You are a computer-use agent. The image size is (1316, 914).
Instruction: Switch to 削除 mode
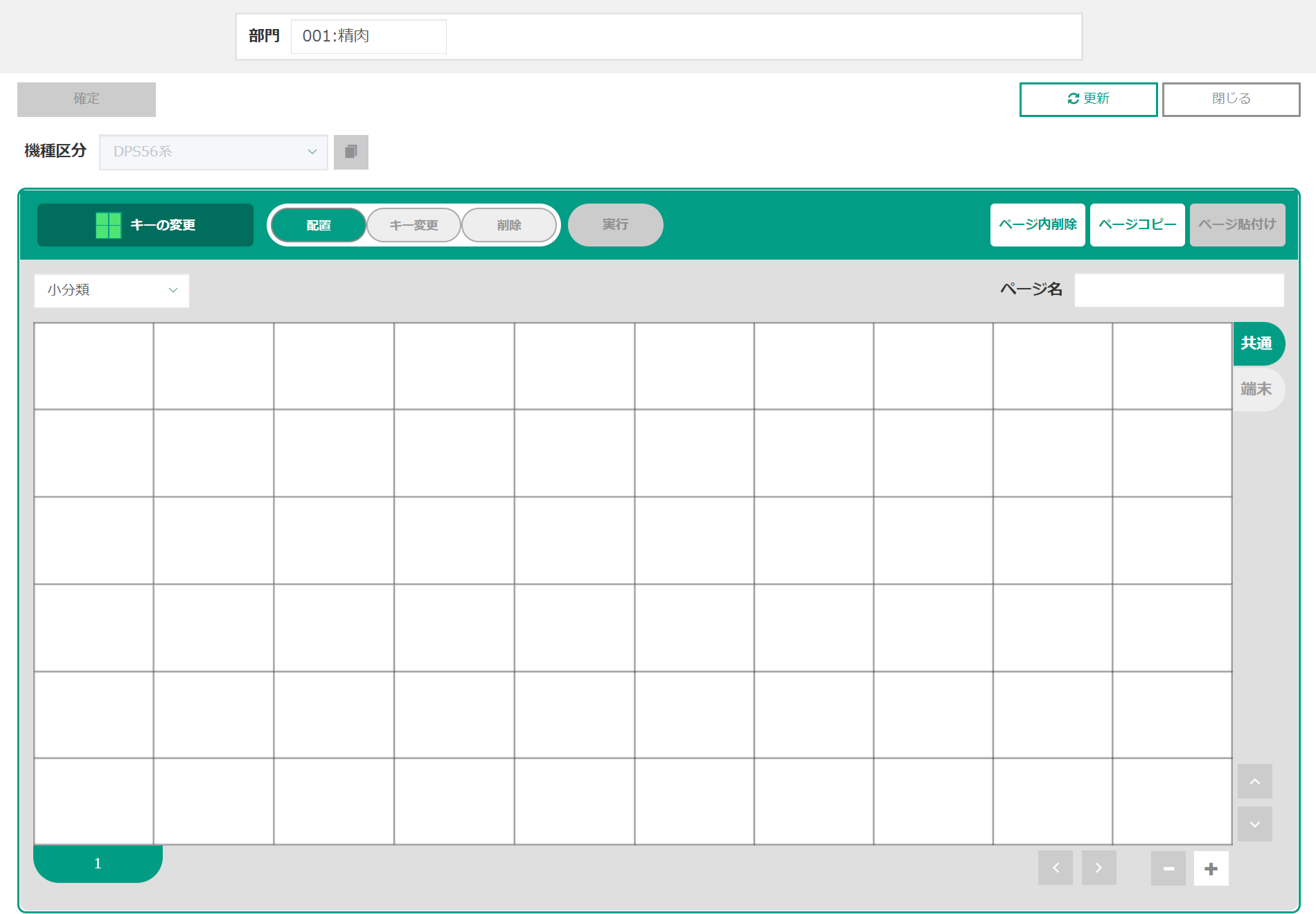[509, 225]
